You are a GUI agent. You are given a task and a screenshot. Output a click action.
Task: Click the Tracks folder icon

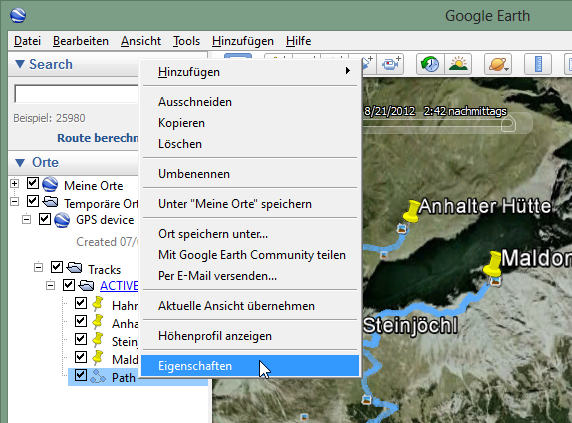pyautogui.click(x=74, y=268)
